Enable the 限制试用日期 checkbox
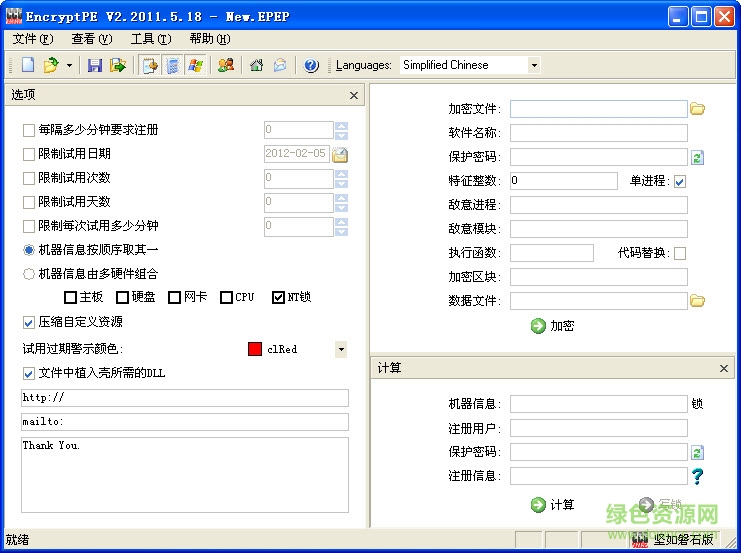 point(29,154)
